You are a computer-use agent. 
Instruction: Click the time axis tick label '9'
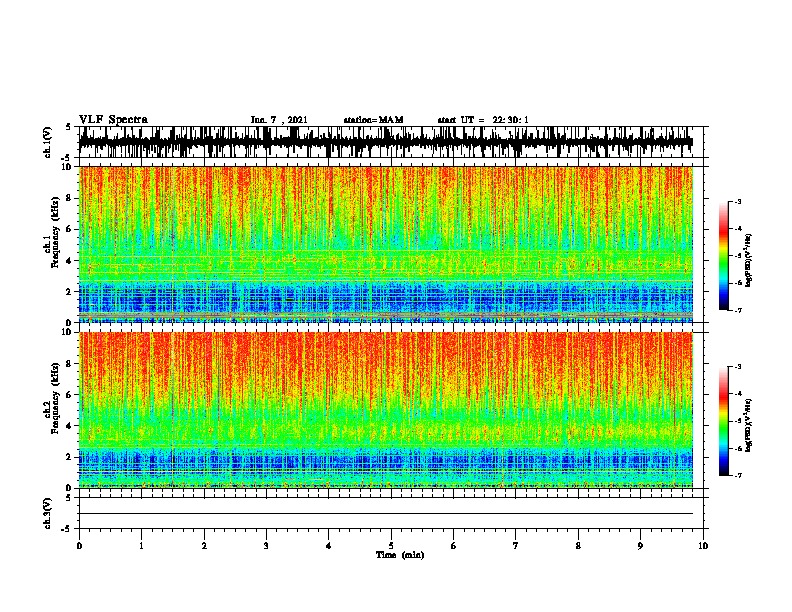640,546
